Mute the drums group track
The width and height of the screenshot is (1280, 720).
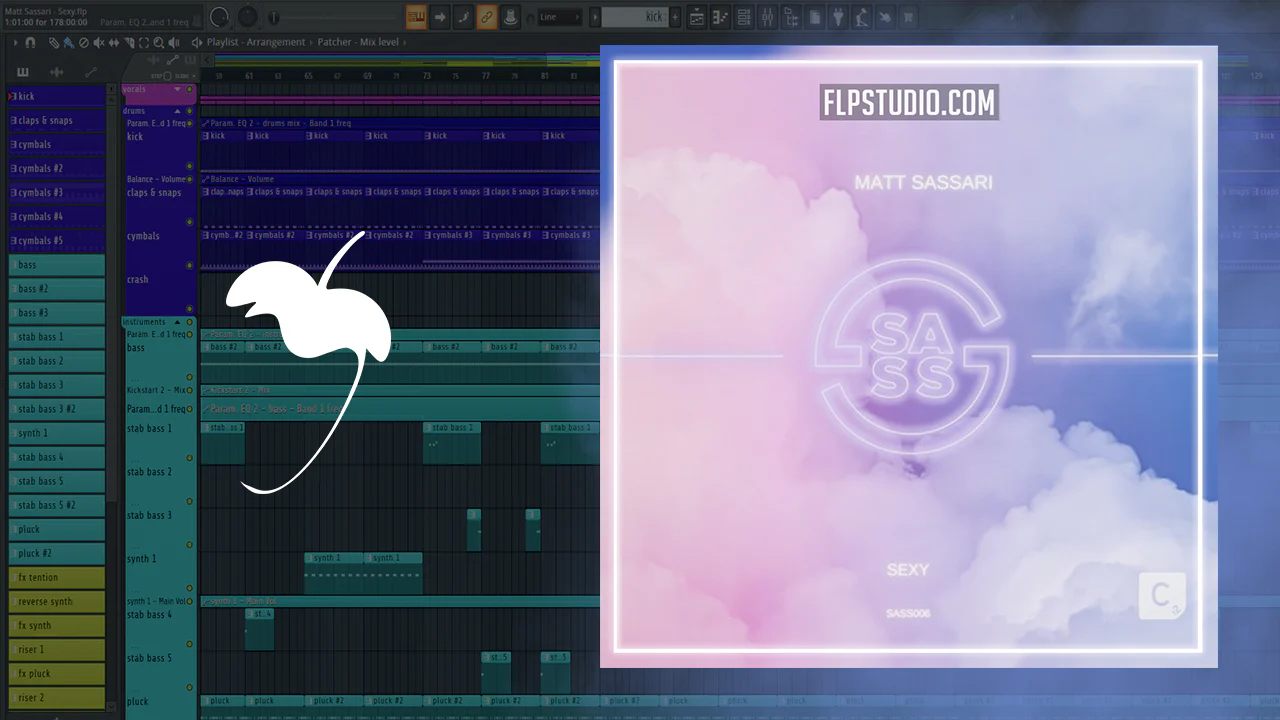[x=190, y=111]
